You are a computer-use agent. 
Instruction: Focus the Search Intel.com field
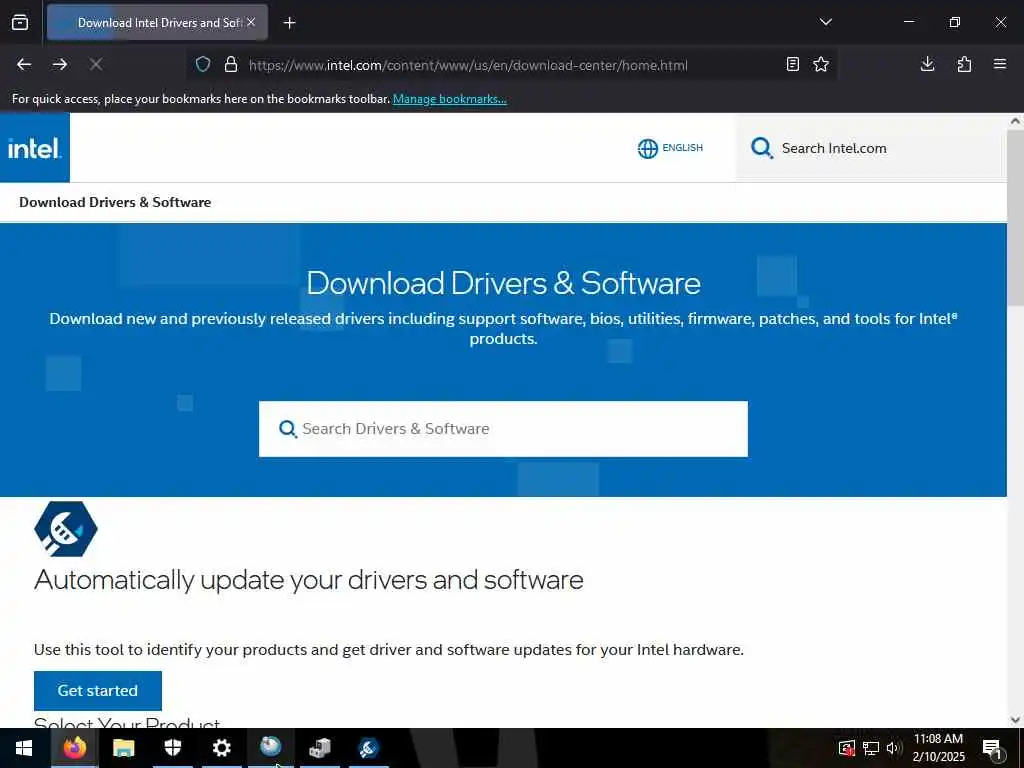(x=871, y=148)
